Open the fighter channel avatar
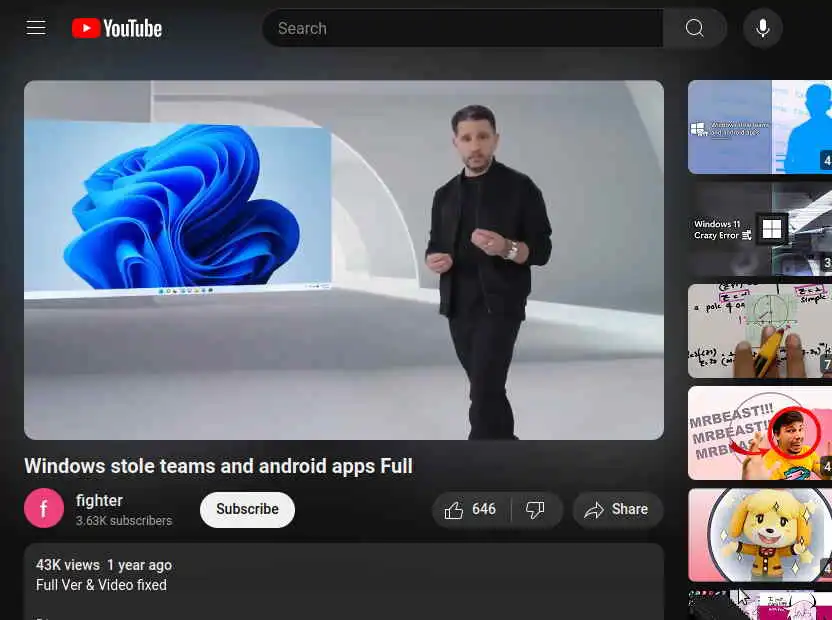Viewport: 832px width, 620px height. [44, 509]
